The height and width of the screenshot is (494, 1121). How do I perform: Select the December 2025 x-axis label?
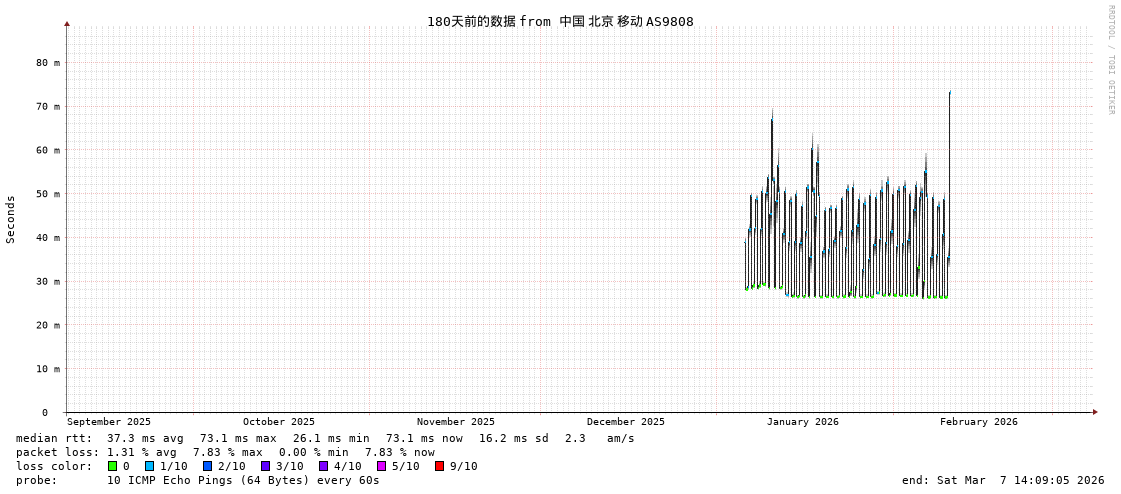click(625, 422)
